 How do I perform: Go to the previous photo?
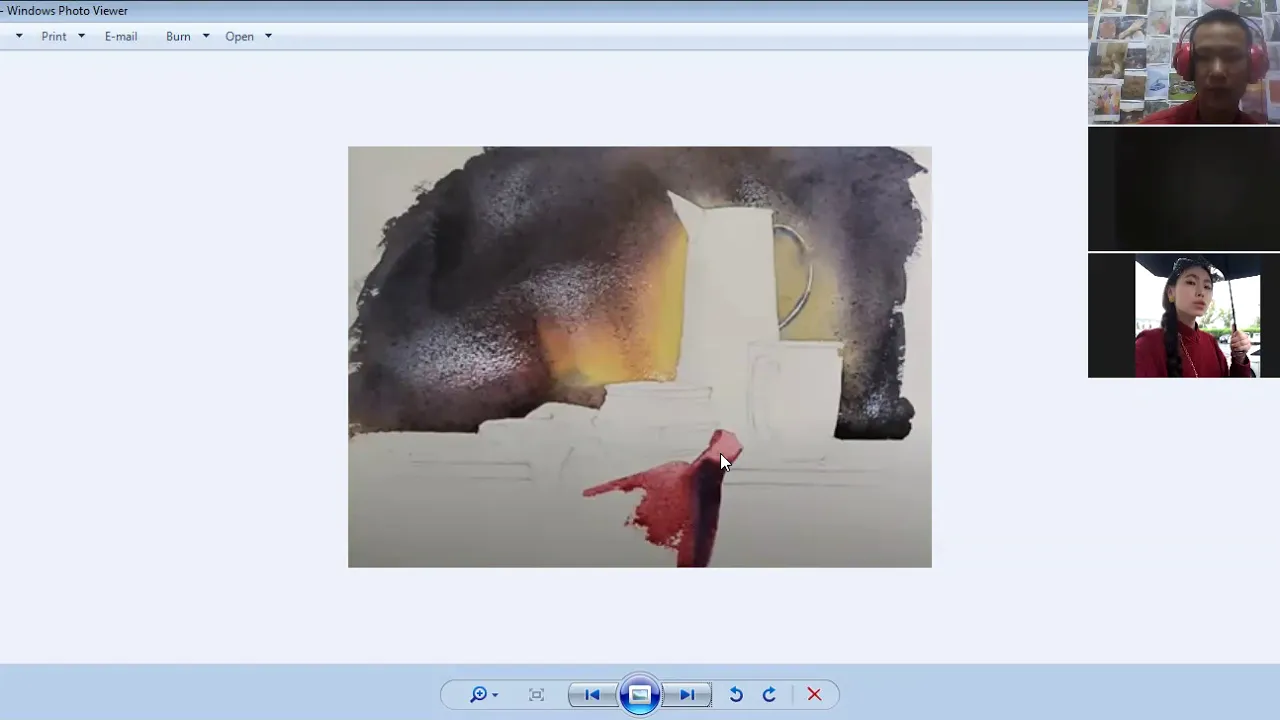pos(592,695)
